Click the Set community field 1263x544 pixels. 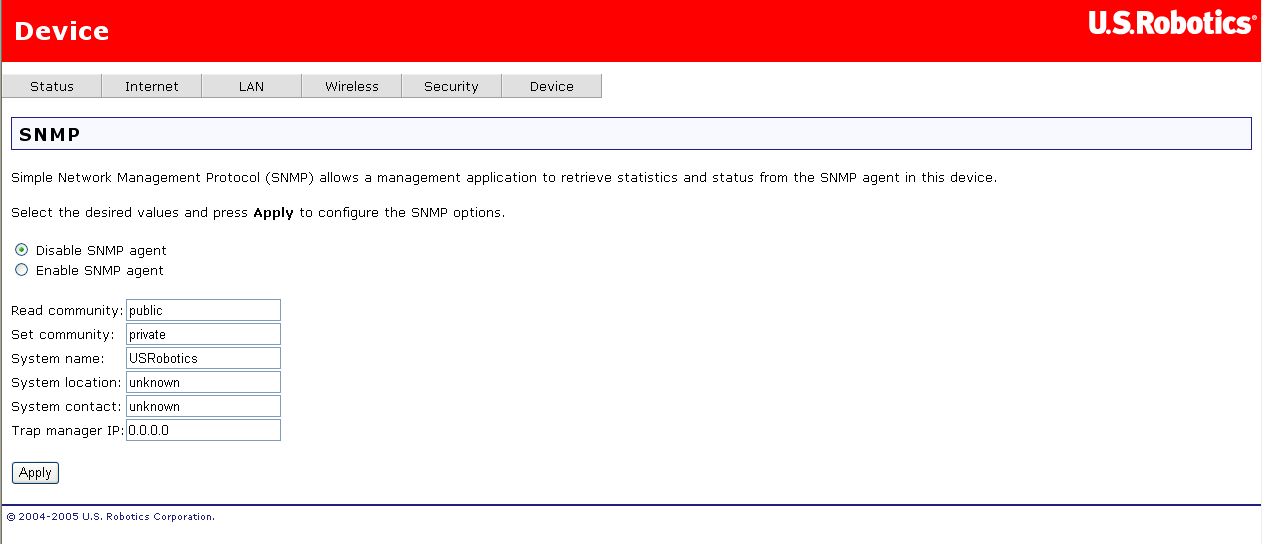pos(203,334)
